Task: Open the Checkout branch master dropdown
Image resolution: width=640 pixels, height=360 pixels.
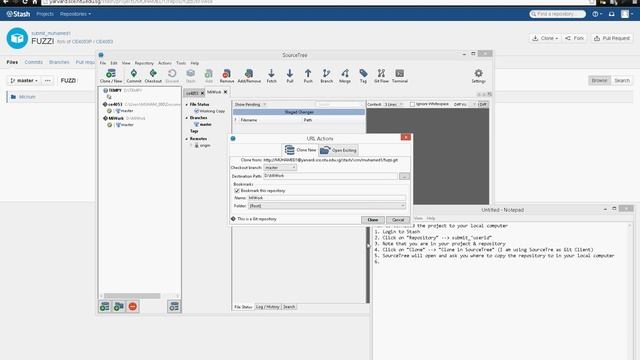Action: point(280,168)
